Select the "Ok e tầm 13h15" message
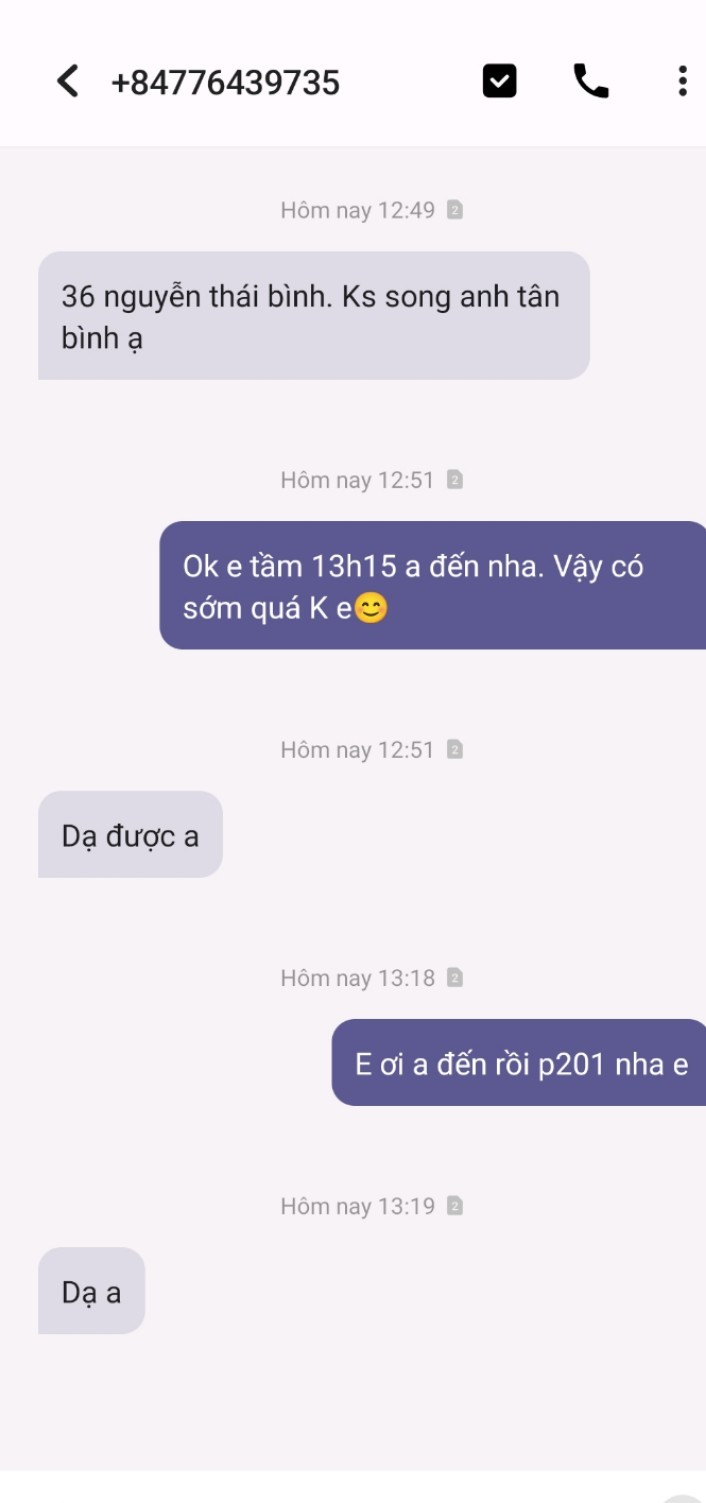The width and height of the screenshot is (706, 1503). click(433, 586)
